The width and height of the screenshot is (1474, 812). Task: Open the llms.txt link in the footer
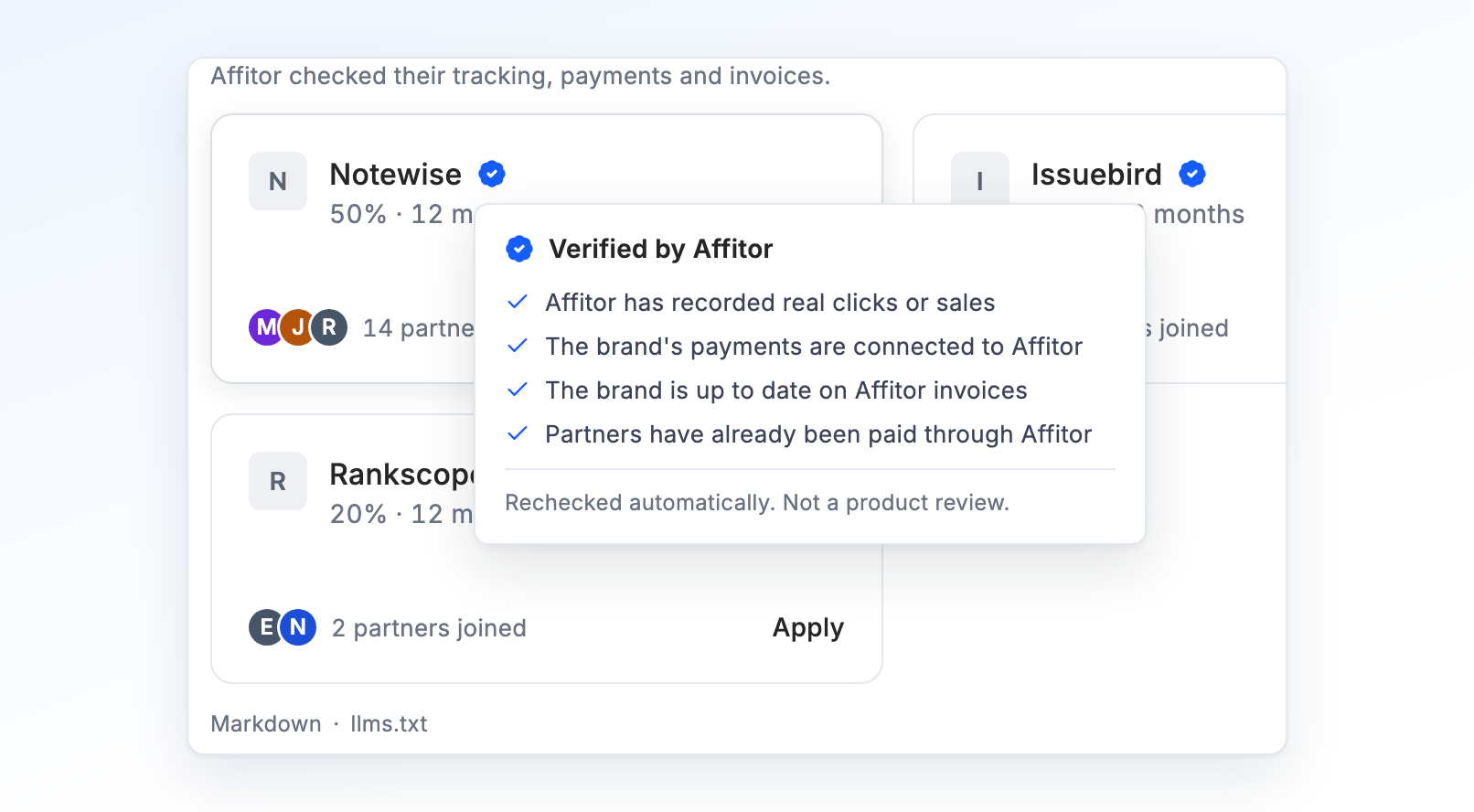click(389, 723)
